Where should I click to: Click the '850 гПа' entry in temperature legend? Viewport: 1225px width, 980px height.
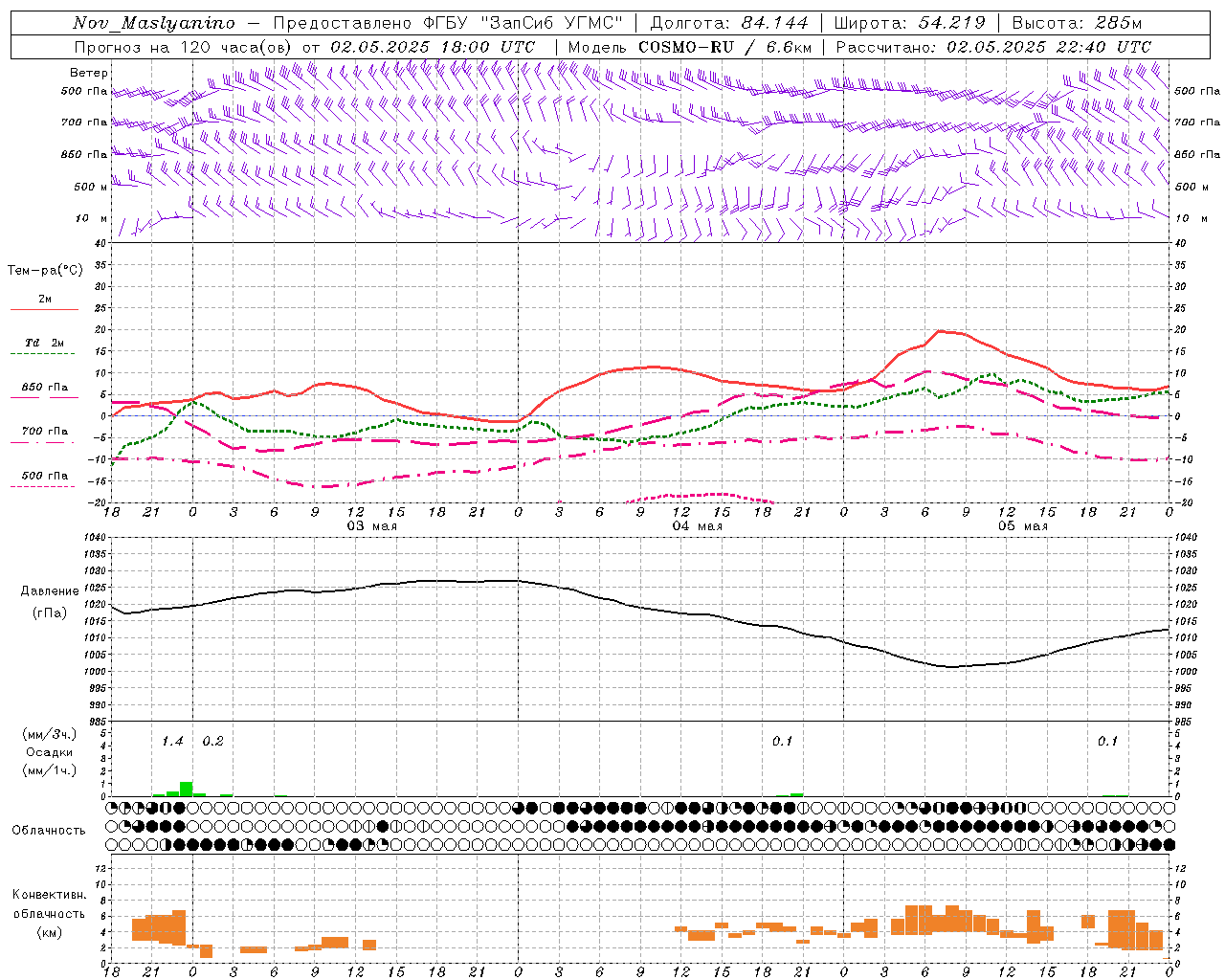click(45, 388)
